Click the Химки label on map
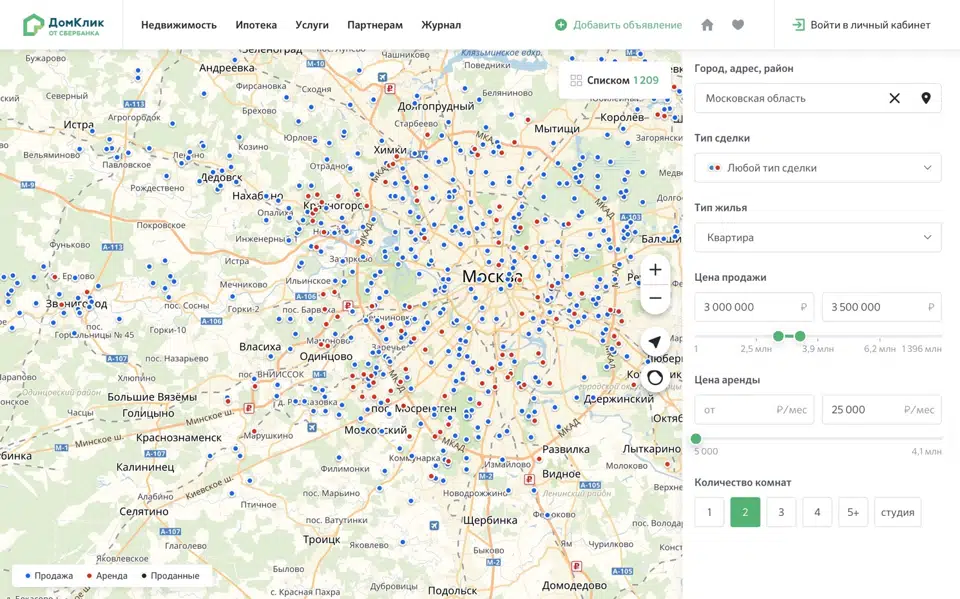This screenshot has width=960, height=599. tap(390, 149)
